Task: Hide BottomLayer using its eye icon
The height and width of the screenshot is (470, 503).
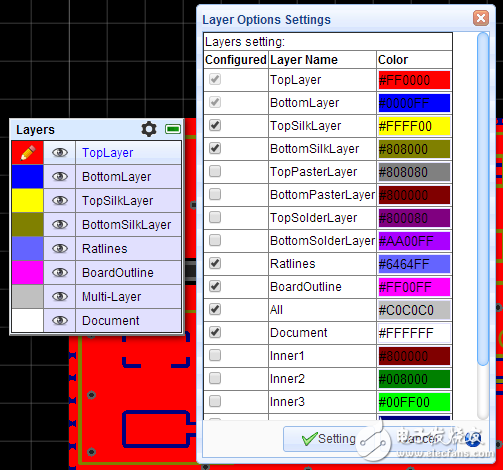Action: point(60,177)
